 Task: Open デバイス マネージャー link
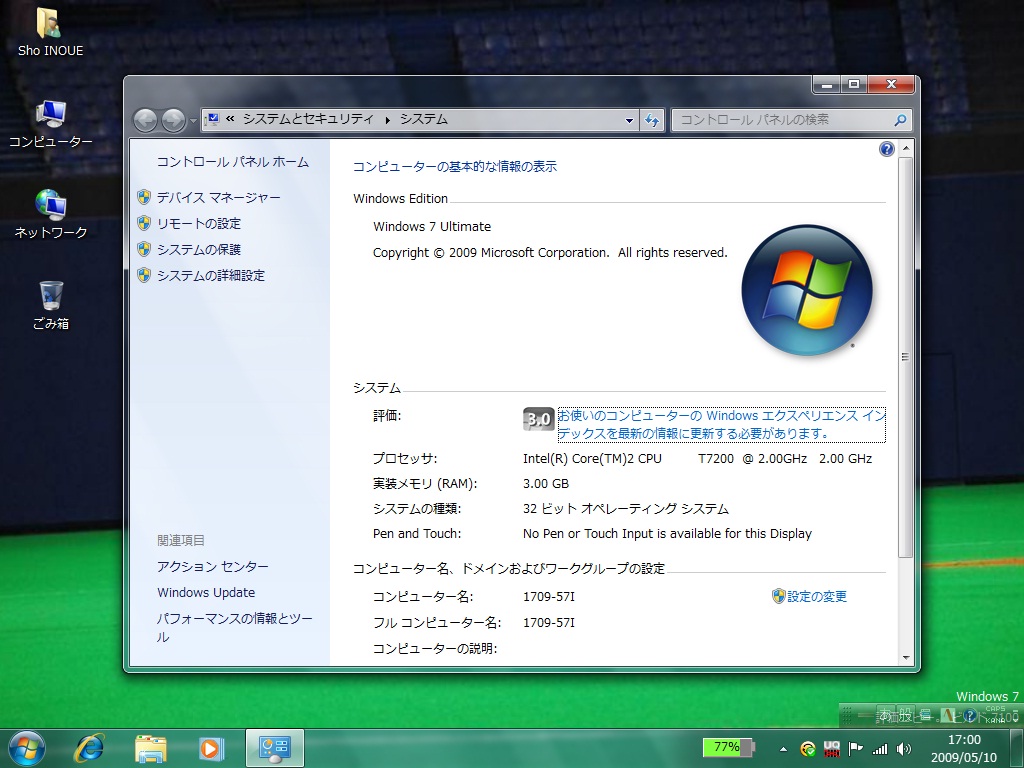pyautogui.click(x=218, y=197)
